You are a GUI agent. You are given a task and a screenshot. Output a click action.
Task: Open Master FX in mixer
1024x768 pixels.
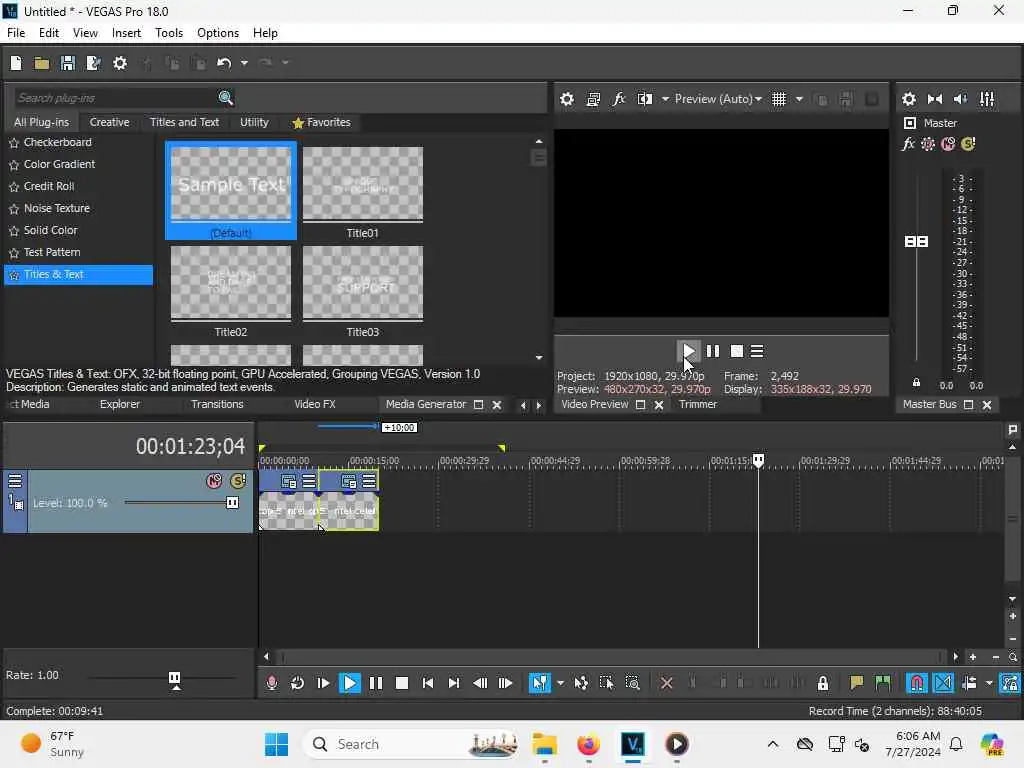tap(908, 144)
